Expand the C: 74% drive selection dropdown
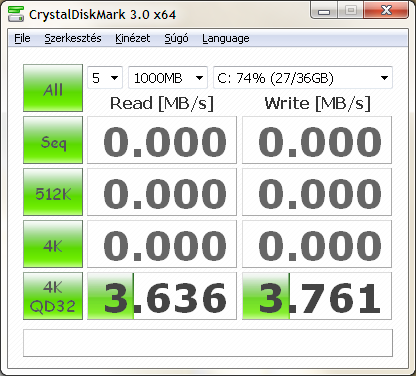The image size is (416, 376). [303, 78]
